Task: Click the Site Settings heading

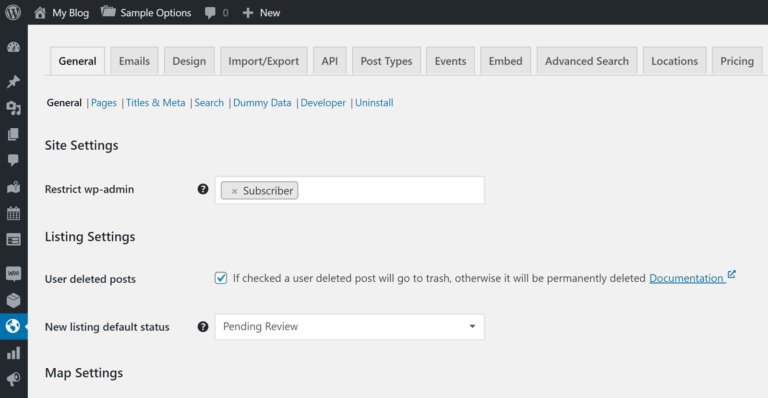Action: (81, 145)
